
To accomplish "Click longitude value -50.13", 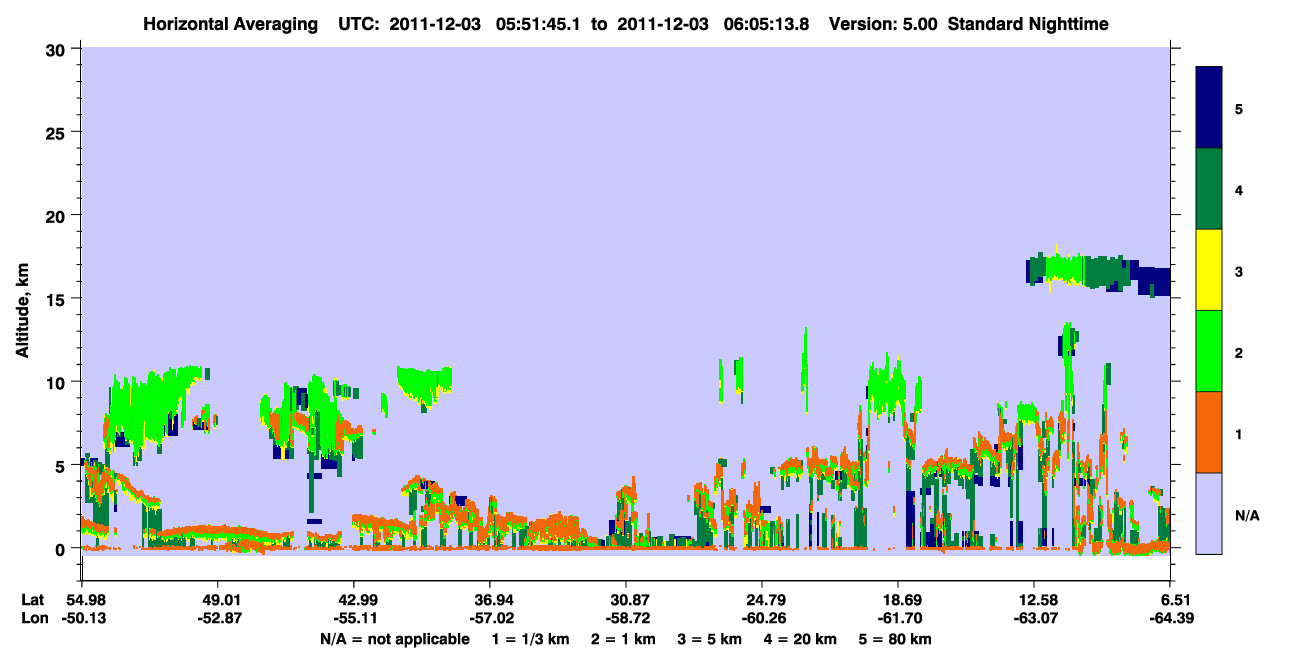I will point(82,618).
